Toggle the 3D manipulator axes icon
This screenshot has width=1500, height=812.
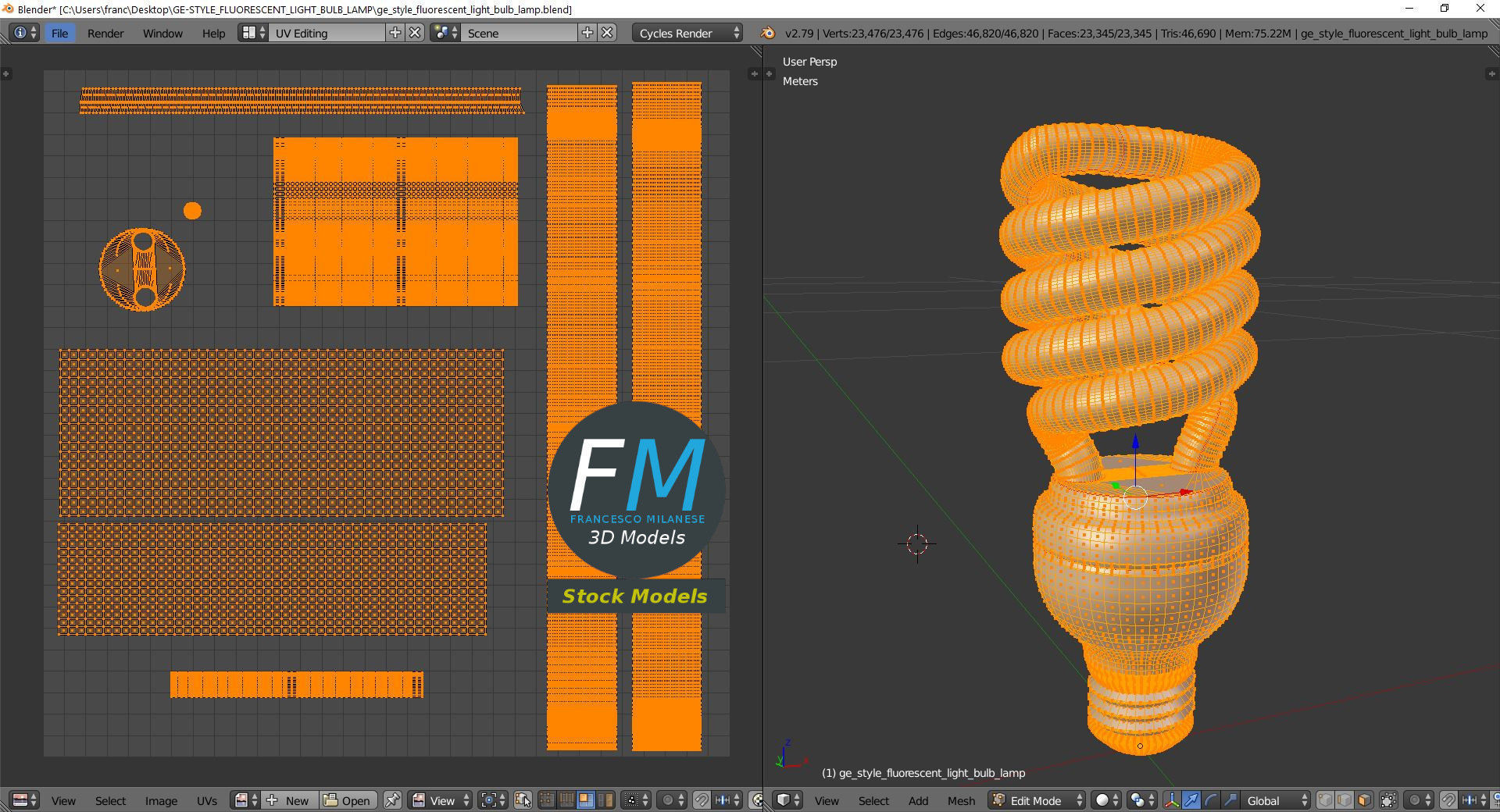click(x=1172, y=800)
